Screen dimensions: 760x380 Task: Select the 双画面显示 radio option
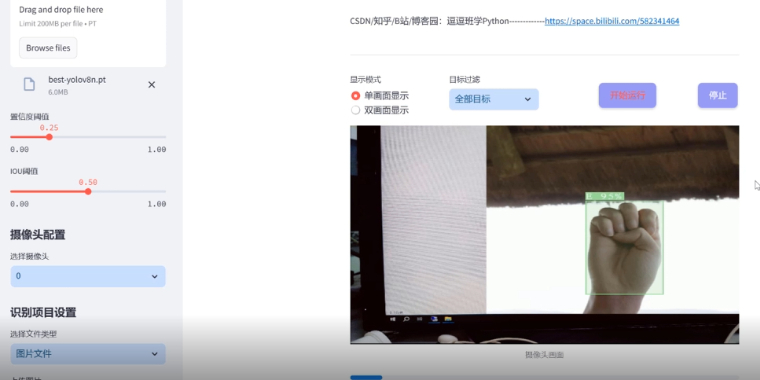click(x=380, y=110)
